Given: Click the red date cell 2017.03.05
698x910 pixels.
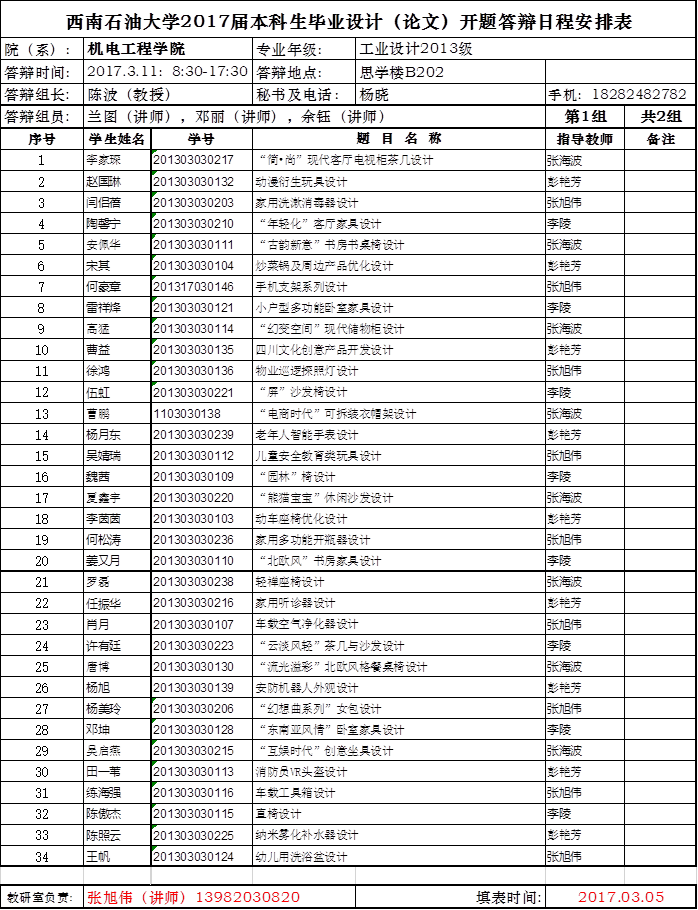Looking at the screenshot, I should [x=620, y=897].
